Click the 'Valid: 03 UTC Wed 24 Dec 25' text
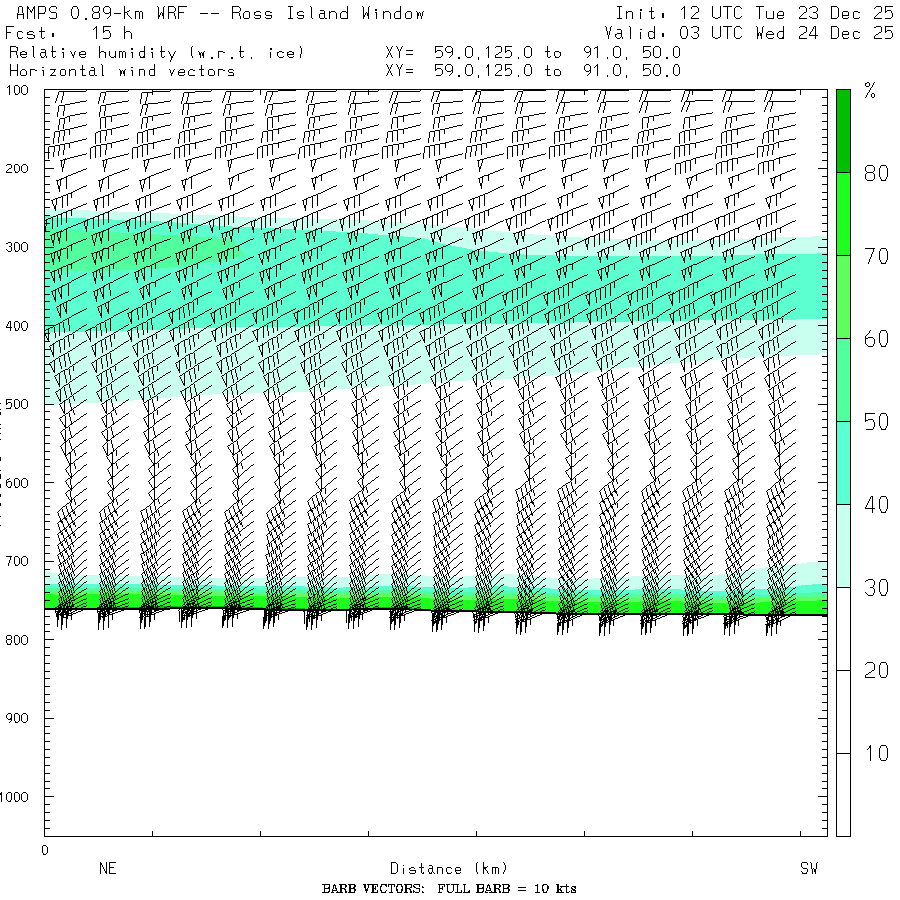 [x=754, y=33]
